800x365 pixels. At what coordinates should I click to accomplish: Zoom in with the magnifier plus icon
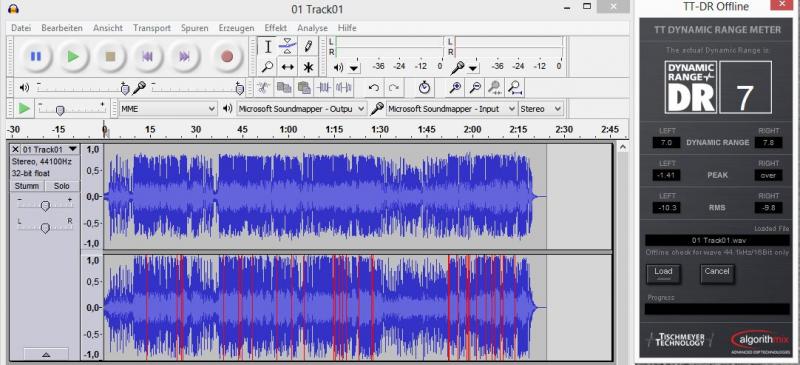coord(456,88)
